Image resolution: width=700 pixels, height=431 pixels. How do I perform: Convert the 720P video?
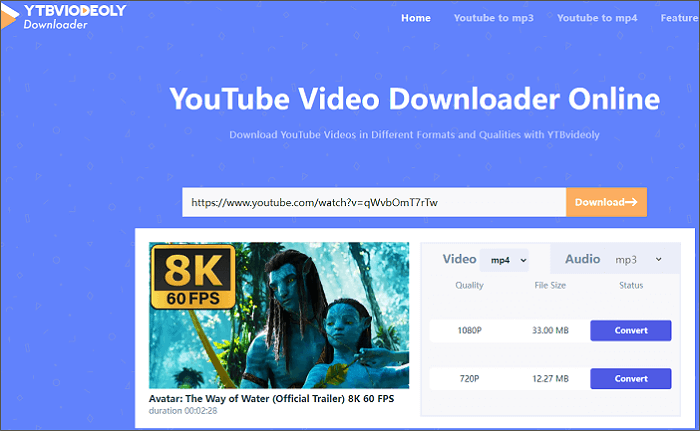click(630, 379)
